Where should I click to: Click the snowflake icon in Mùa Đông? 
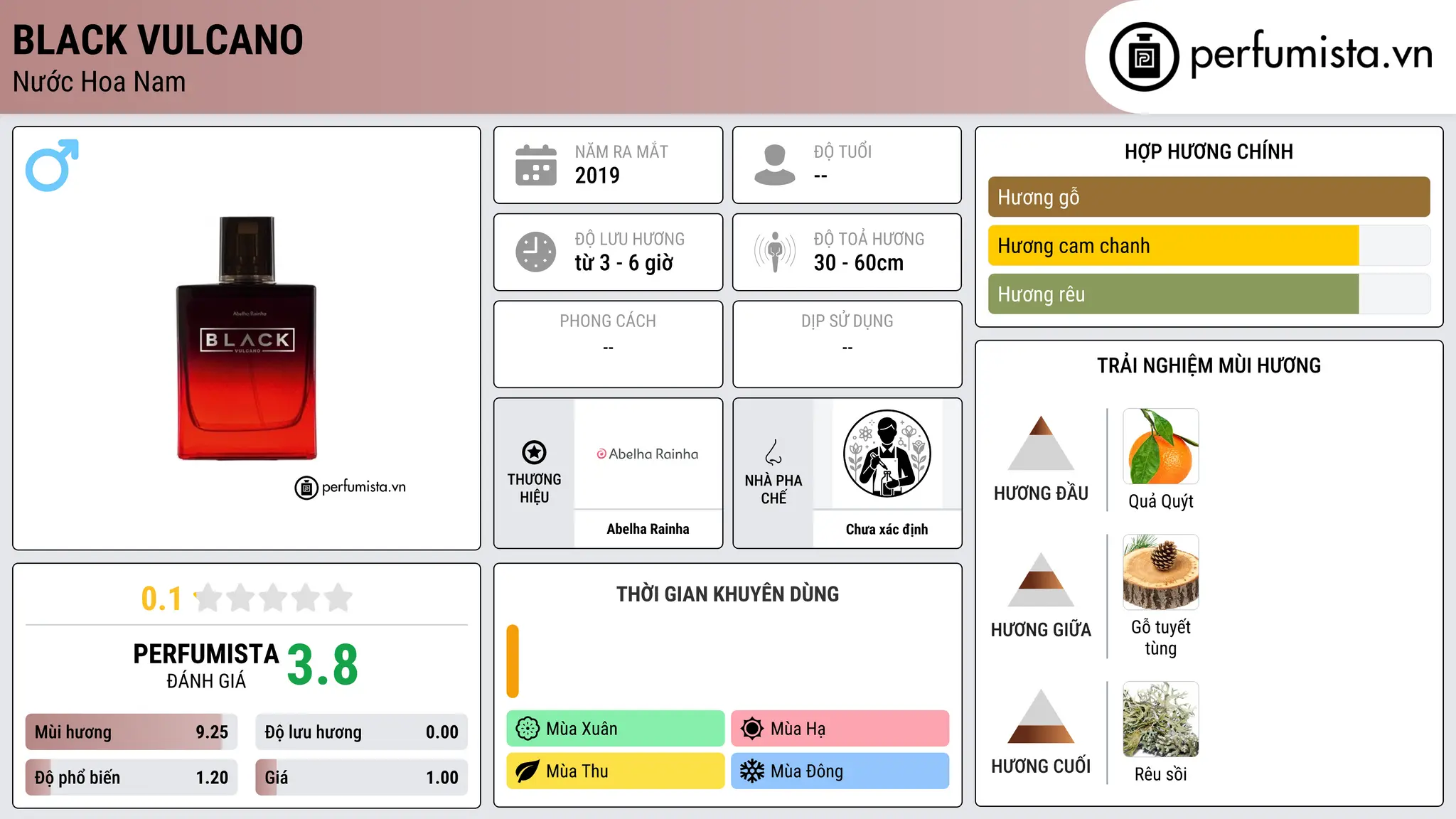(751, 771)
